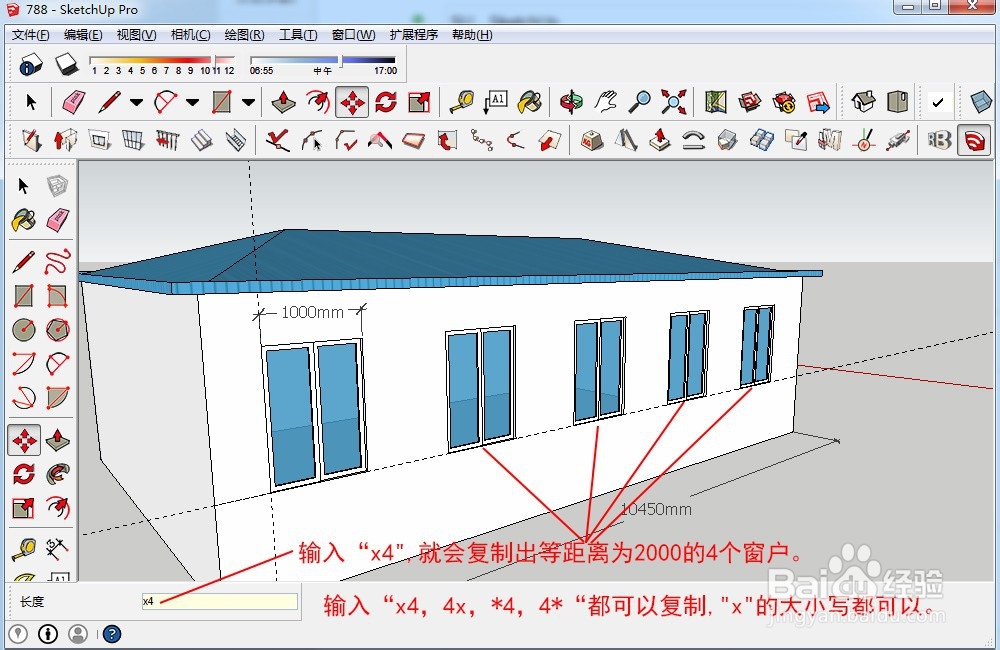Viewport: 1000px width, 650px height.
Task: Click the blue help question-mark status icon
Action: click(112, 634)
